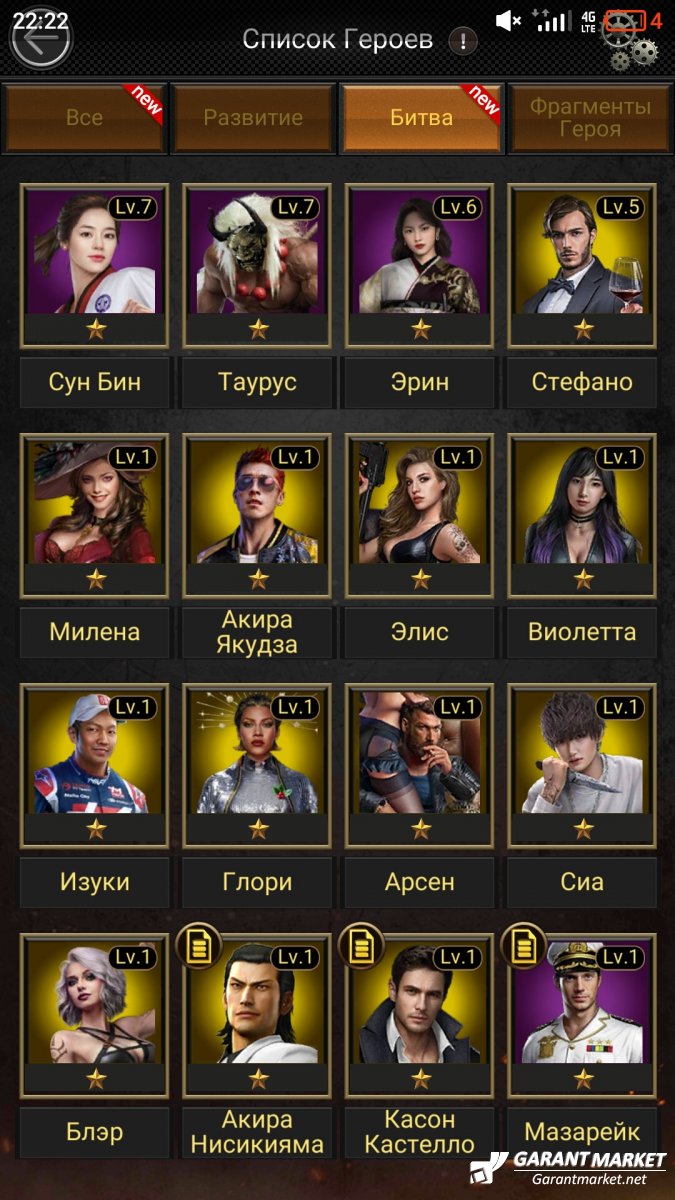Select the Эрин hero card
Image resolution: width=675 pixels, height=1200 pixels.
coord(420,266)
